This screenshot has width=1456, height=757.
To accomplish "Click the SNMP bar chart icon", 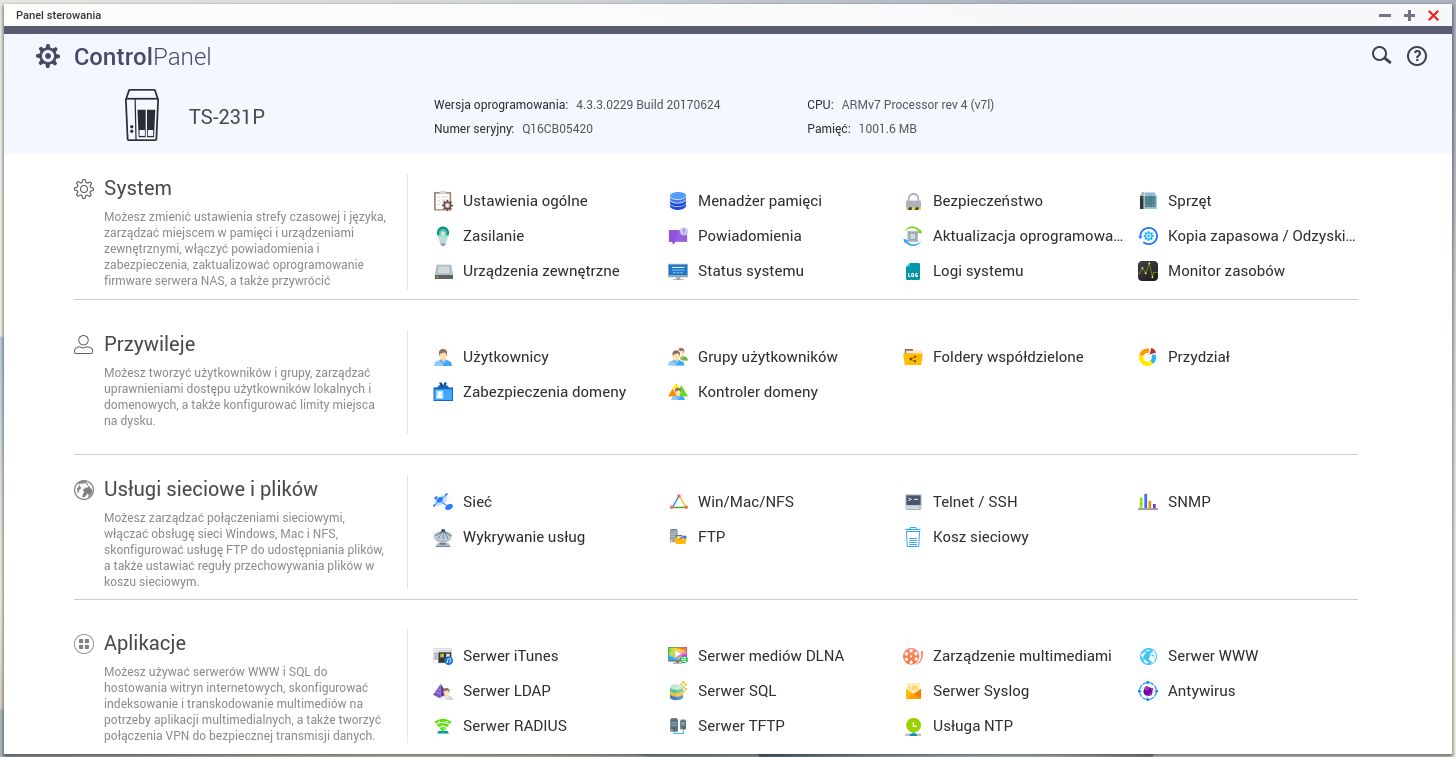I will 1148,502.
